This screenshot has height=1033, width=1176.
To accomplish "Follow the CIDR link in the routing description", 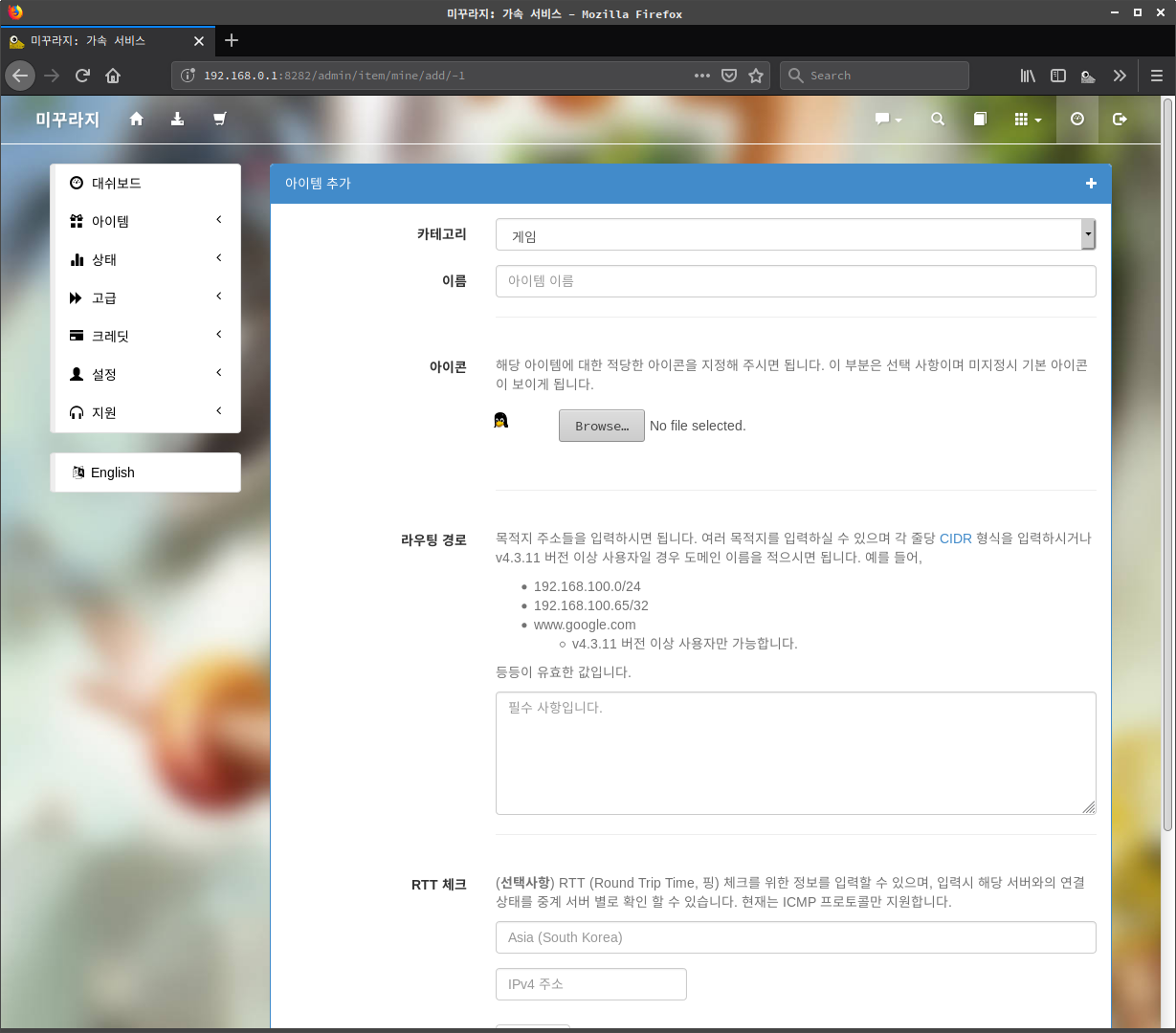I will pos(955,538).
